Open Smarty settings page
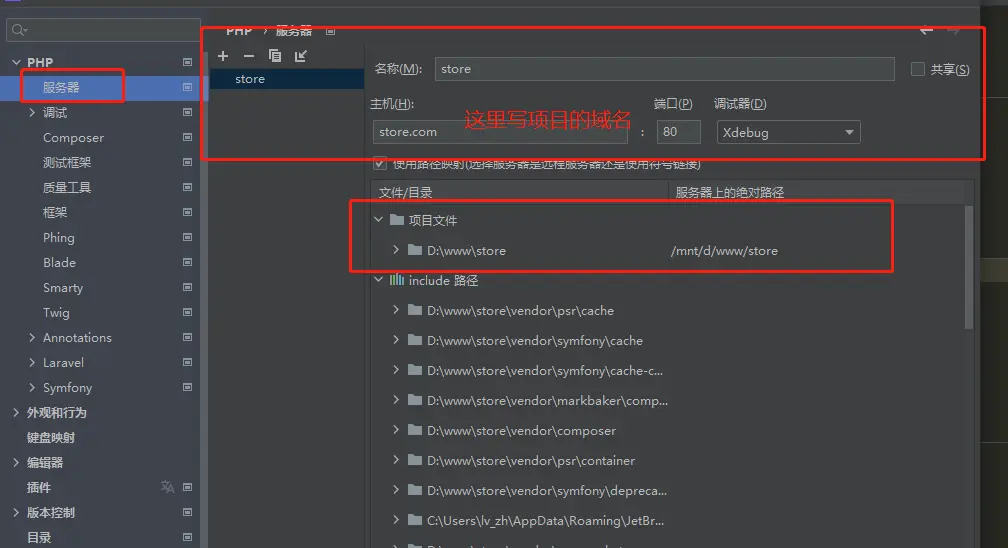The height and width of the screenshot is (548, 1008). click(x=63, y=288)
